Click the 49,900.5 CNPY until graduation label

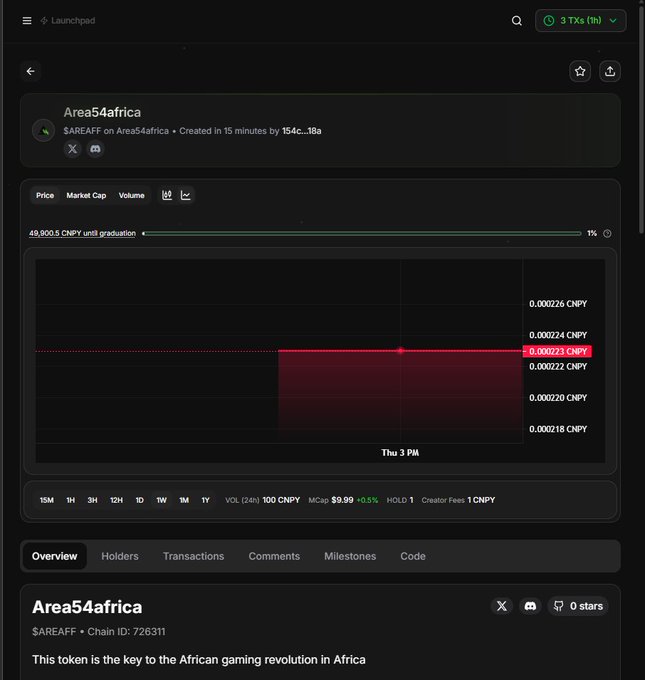coord(82,233)
